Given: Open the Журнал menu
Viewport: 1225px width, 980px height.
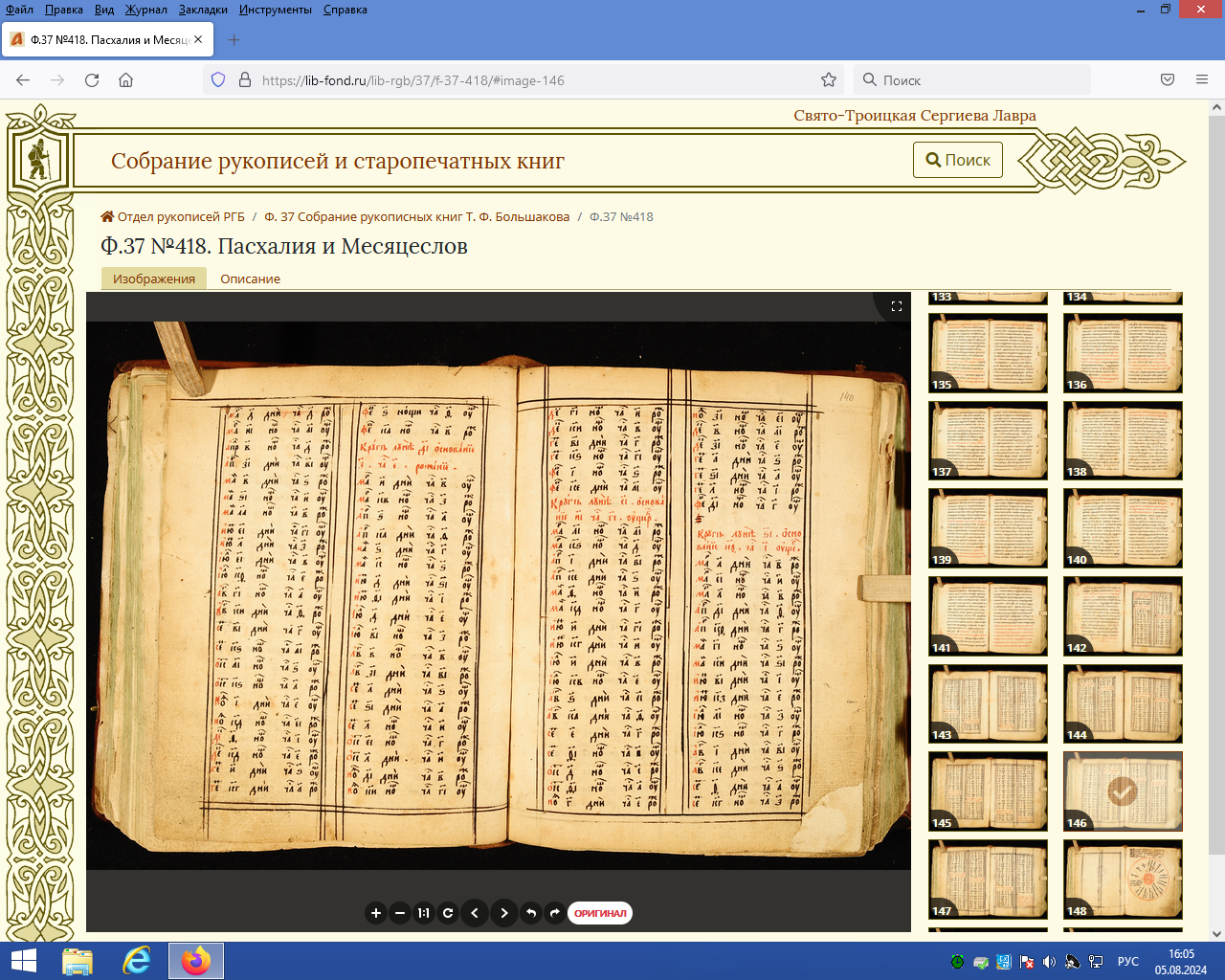Looking at the screenshot, I should [x=146, y=10].
